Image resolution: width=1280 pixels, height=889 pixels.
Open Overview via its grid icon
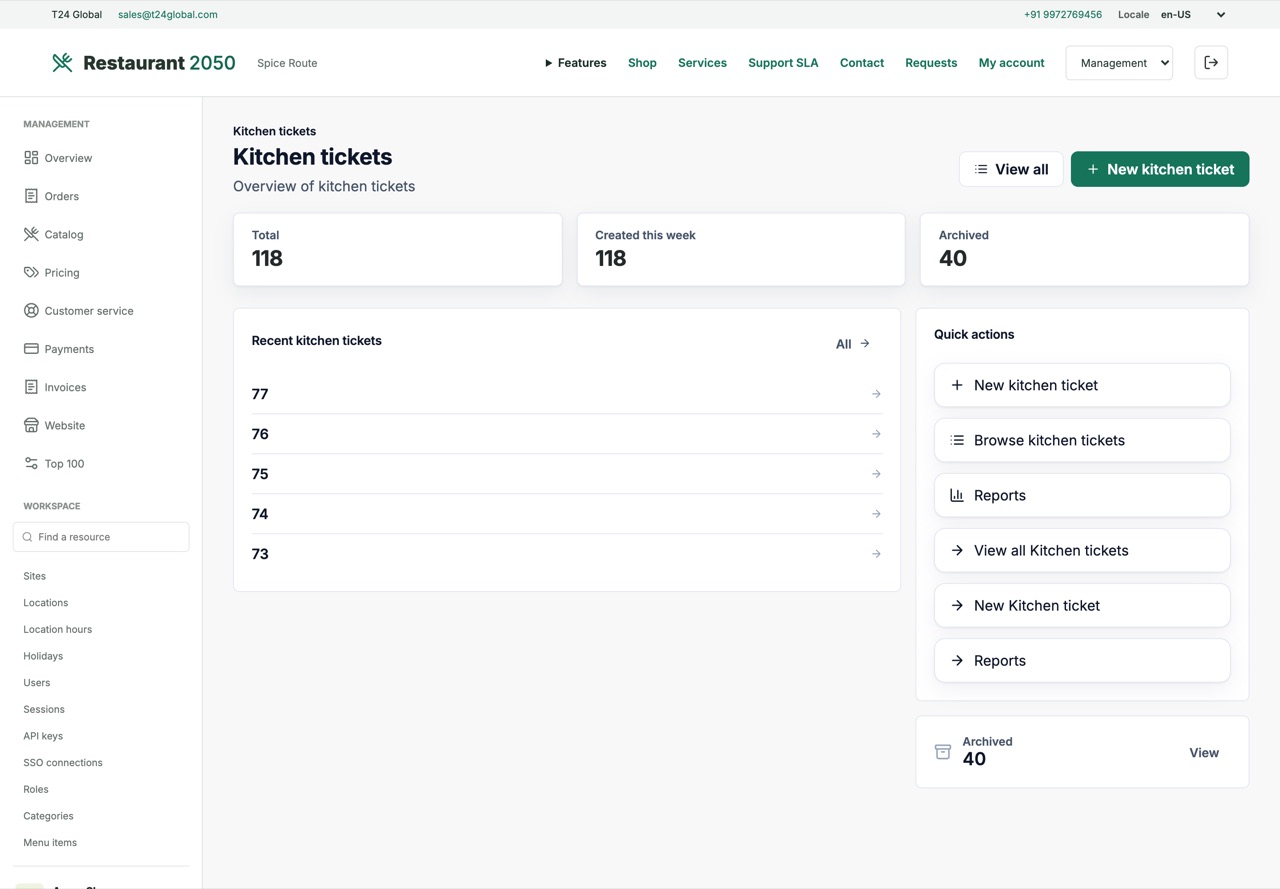click(x=31, y=158)
